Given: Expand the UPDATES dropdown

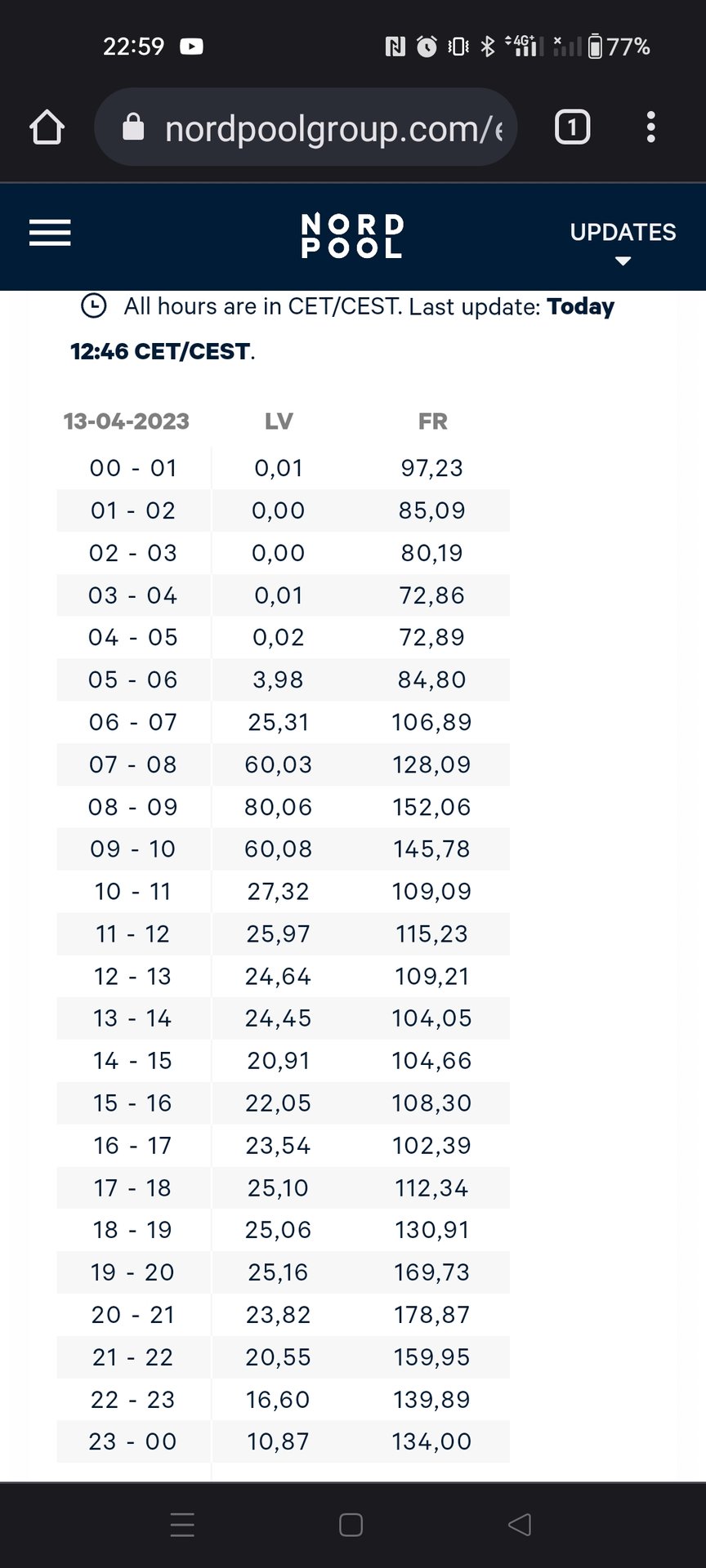Looking at the screenshot, I should tap(623, 233).
